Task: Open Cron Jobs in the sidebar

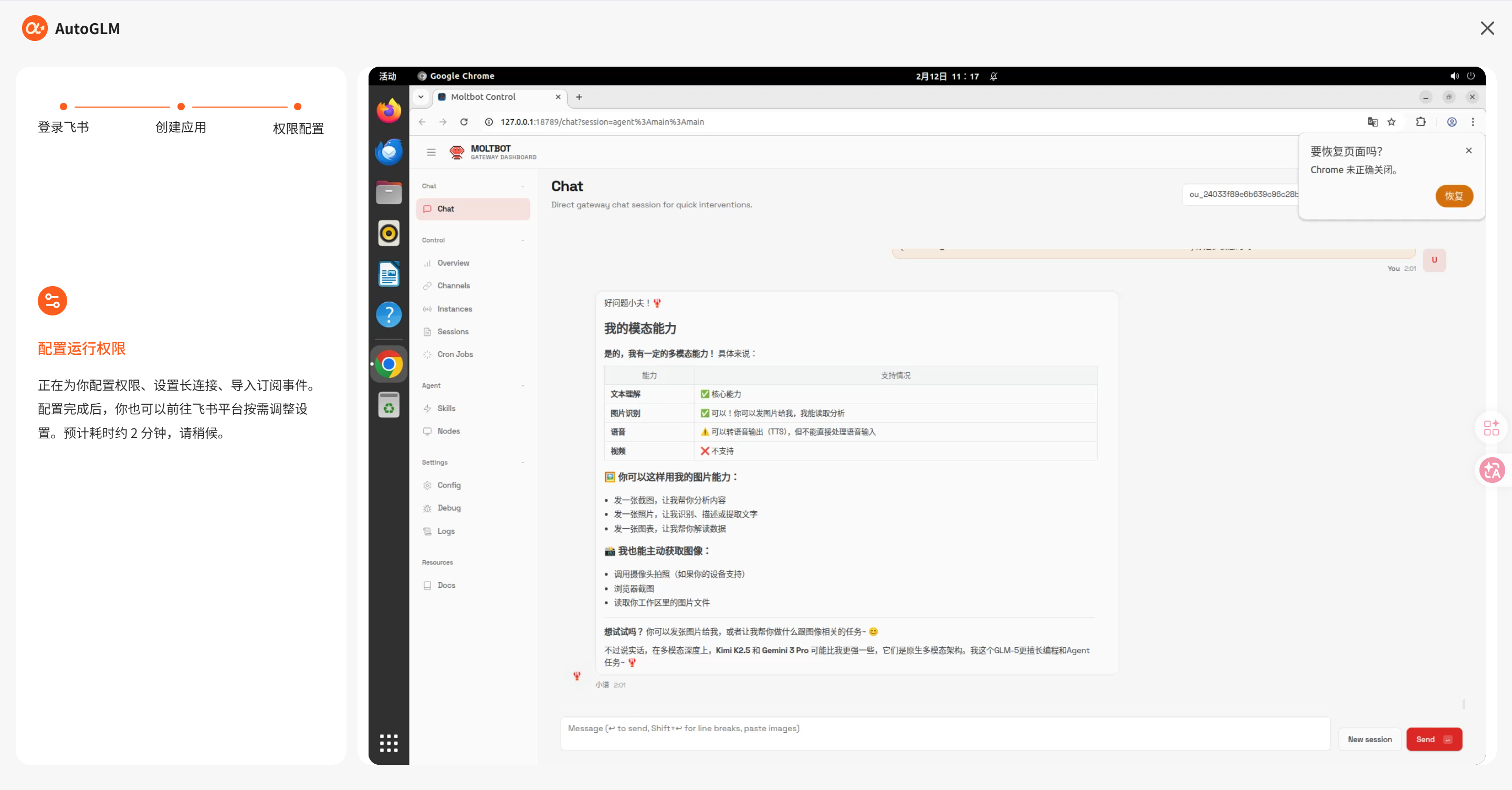Action: click(x=473, y=354)
